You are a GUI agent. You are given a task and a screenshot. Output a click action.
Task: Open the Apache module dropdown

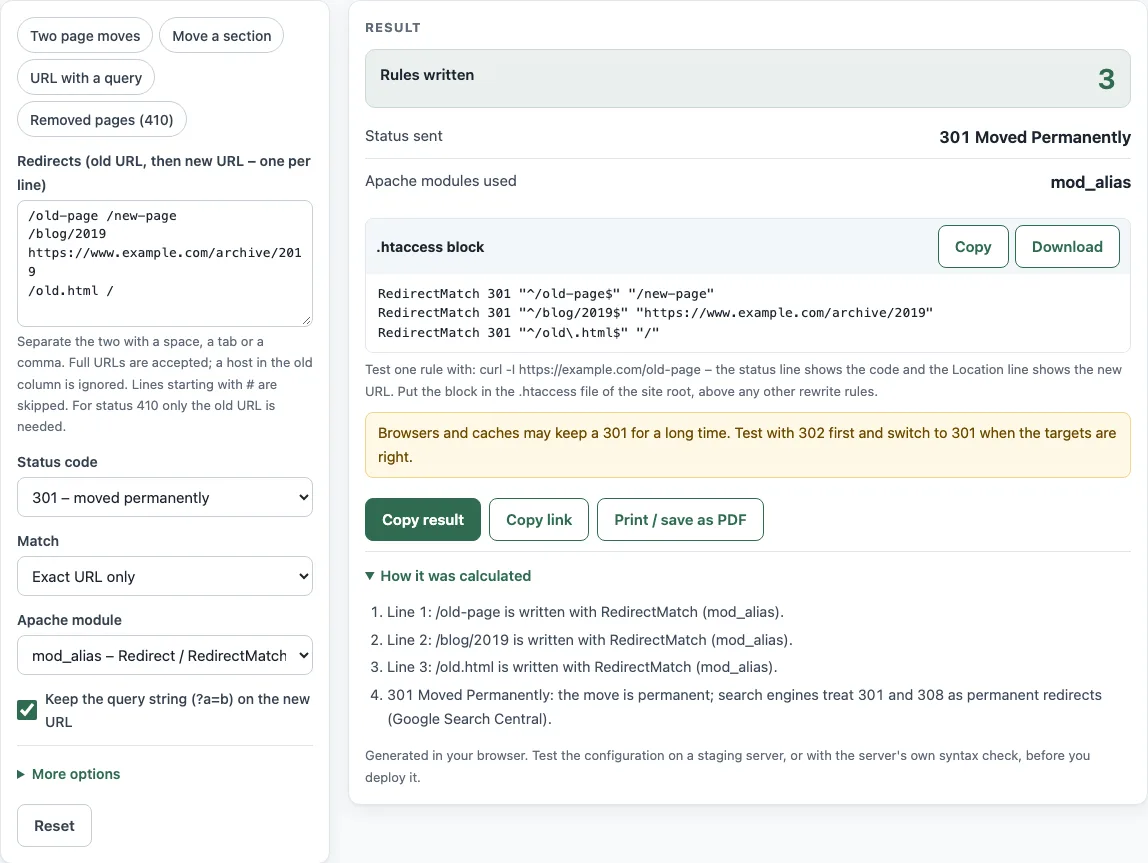pyautogui.click(x=165, y=656)
